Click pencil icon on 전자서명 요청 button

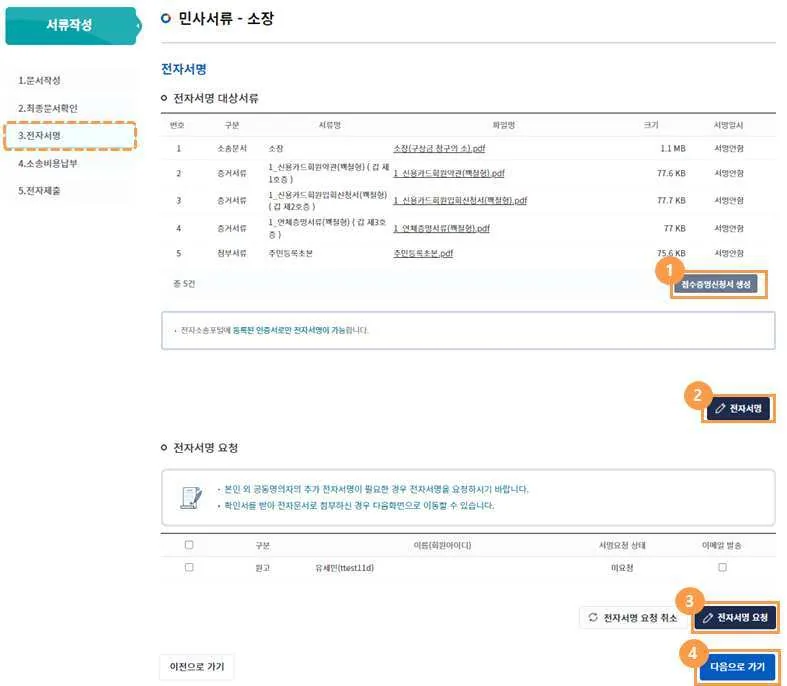coord(708,618)
